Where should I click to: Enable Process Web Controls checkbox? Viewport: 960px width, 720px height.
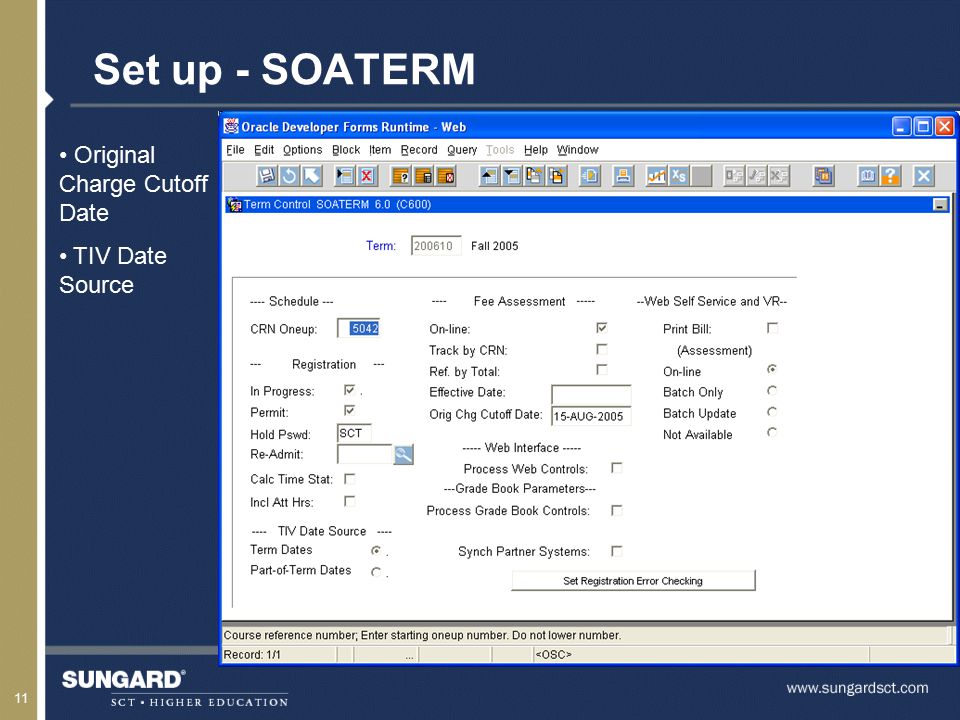617,468
